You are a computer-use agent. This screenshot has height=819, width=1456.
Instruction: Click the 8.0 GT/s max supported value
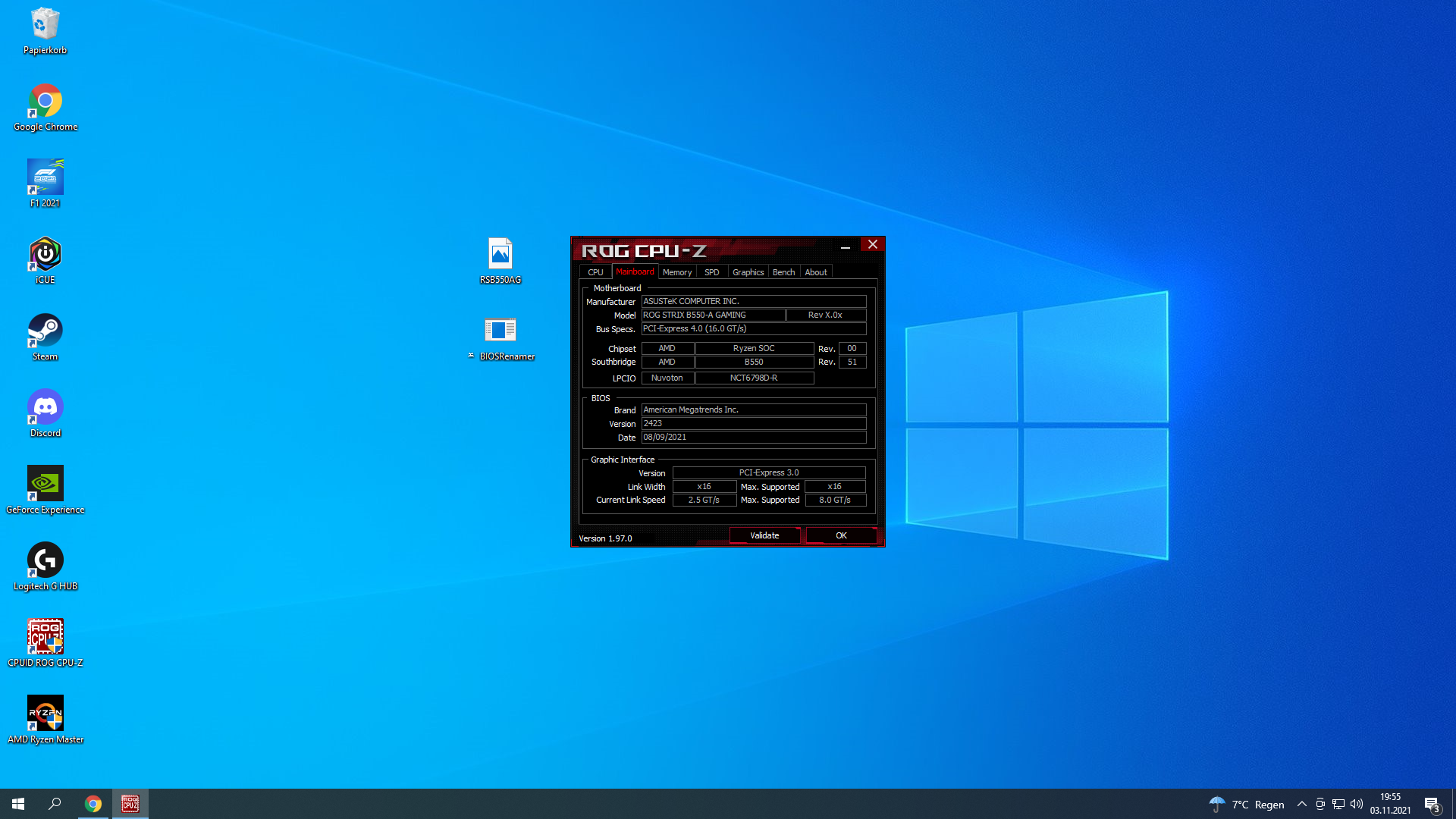pyautogui.click(x=835, y=500)
